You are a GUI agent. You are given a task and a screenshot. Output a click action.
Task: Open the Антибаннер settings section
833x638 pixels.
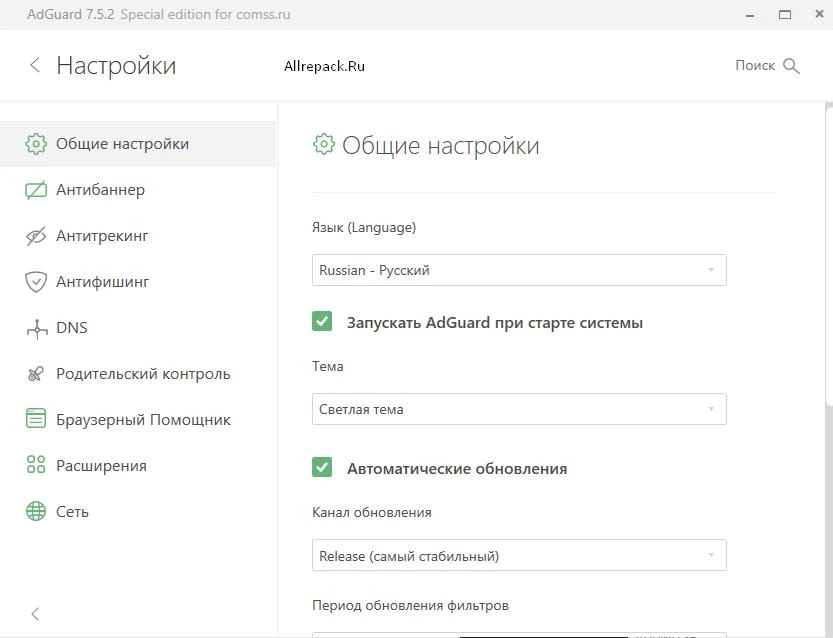tap(138, 190)
